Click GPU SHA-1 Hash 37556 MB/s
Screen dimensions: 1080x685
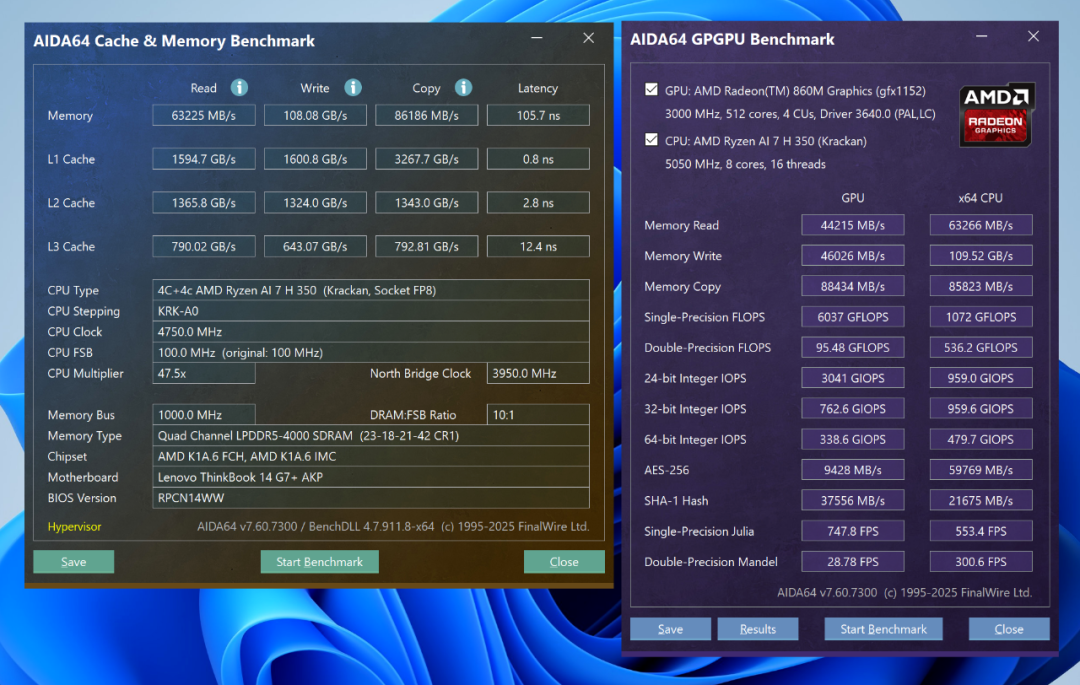(x=853, y=500)
